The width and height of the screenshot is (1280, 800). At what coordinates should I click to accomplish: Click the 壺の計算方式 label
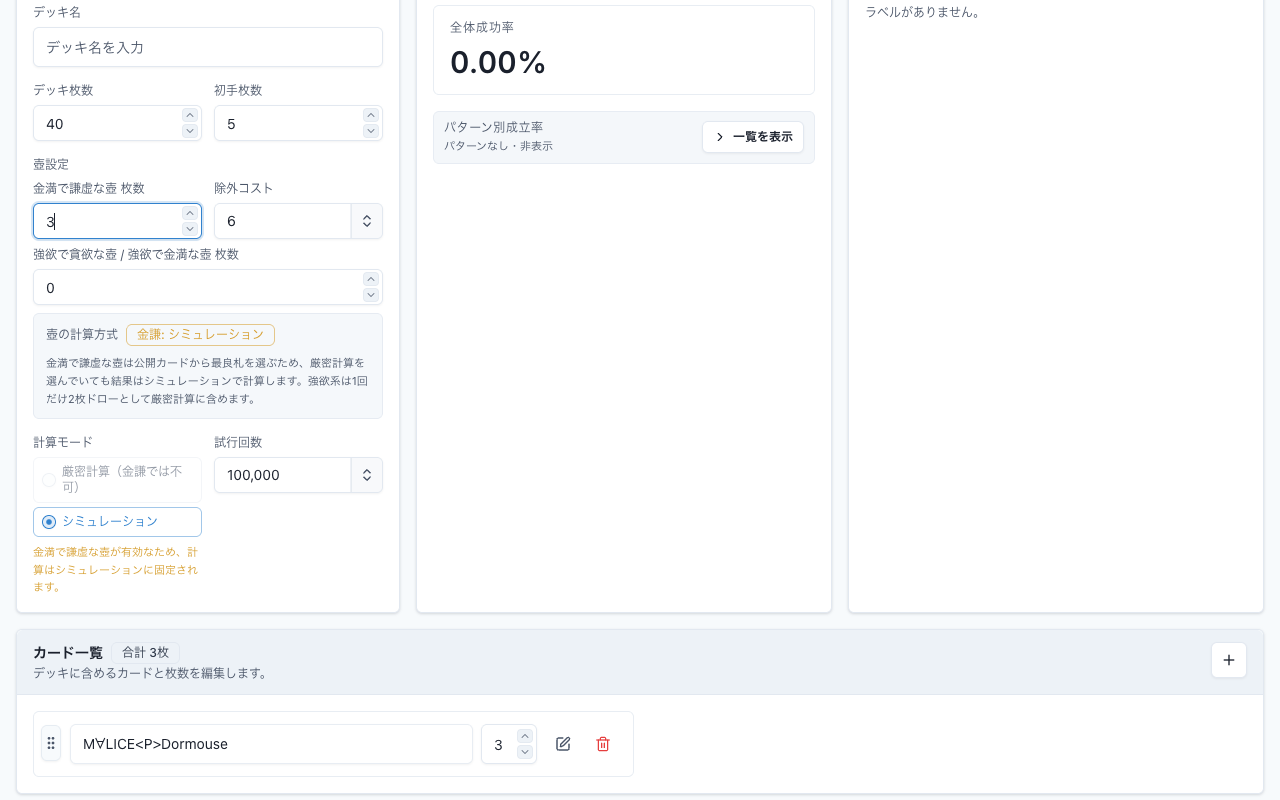(82, 334)
